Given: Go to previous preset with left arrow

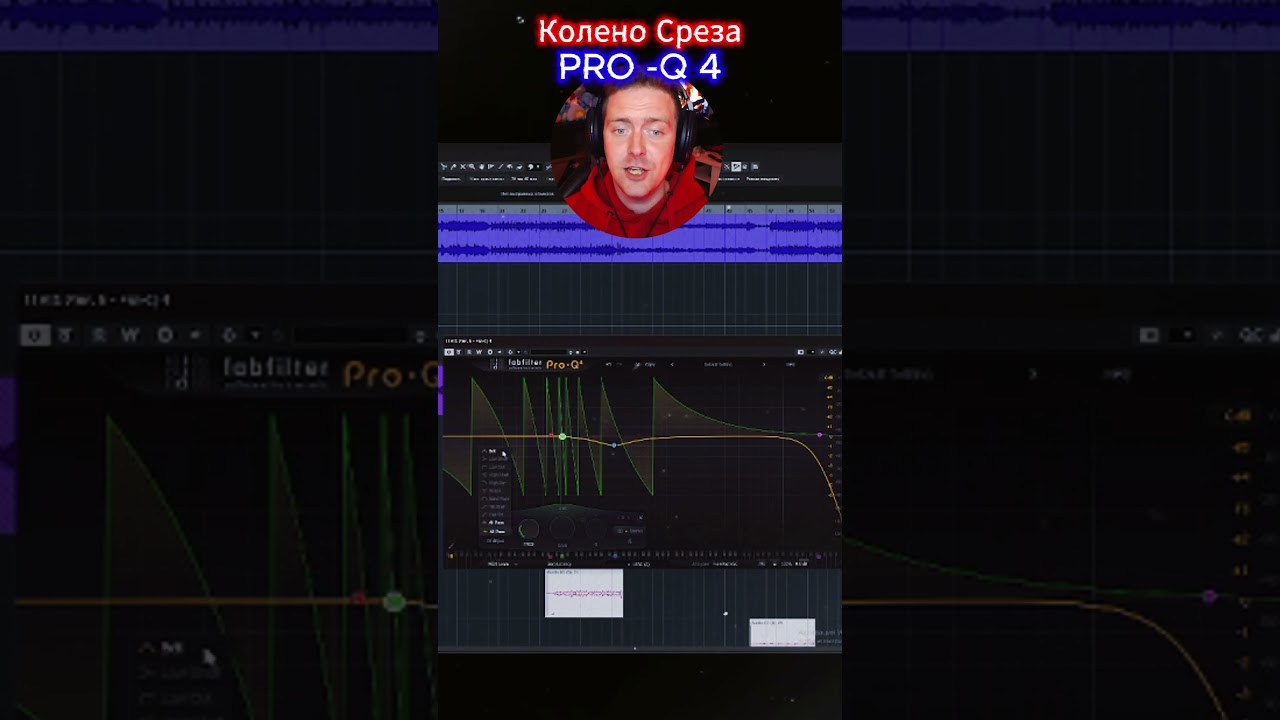Looking at the screenshot, I should point(672,364).
